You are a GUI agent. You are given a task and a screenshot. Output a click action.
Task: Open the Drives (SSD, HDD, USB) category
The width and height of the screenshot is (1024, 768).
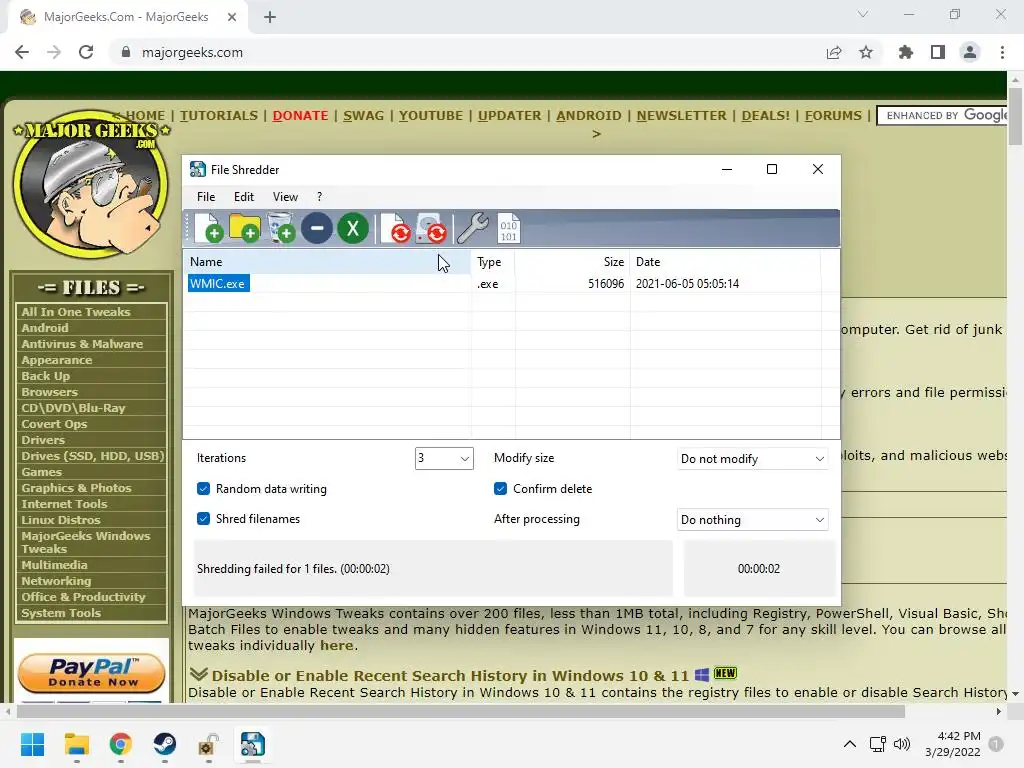click(x=91, y=456)
